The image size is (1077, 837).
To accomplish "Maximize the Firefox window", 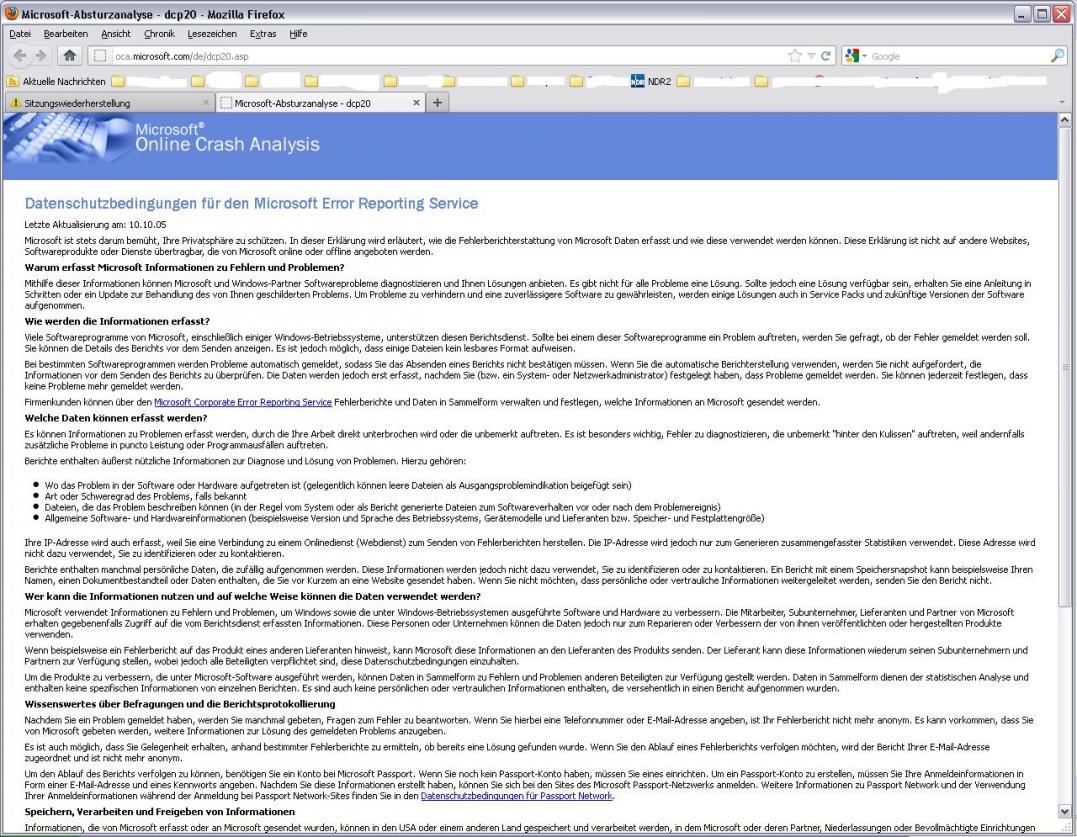I will pyautogui.click(x=1042, y=14).
